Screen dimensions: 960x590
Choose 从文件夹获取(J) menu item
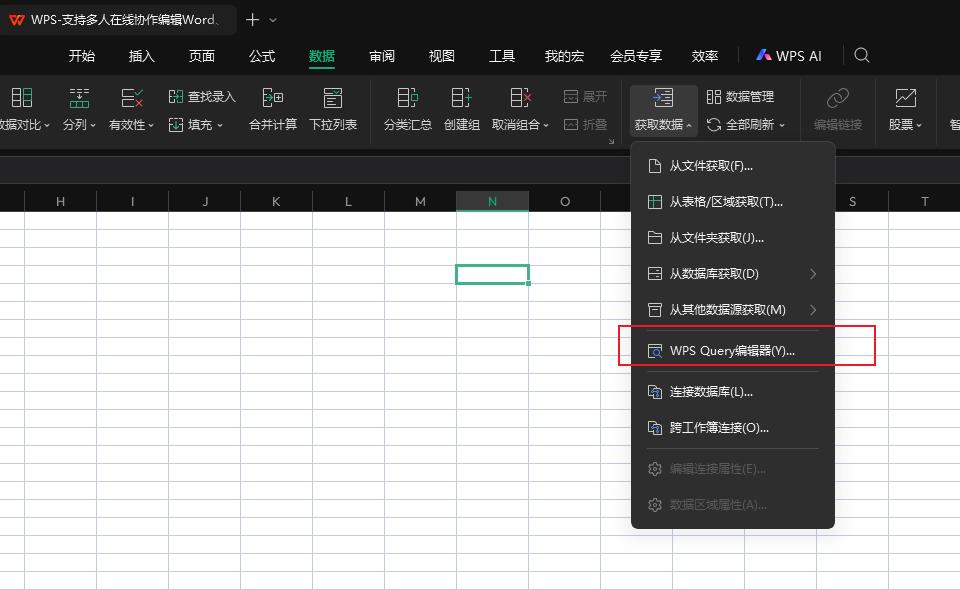point(733,238)
